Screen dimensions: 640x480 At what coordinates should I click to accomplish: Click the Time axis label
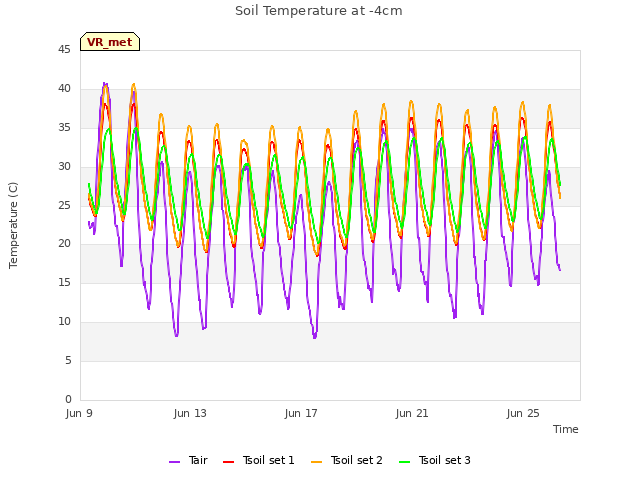pyautogui.click(x=566, y=429)
